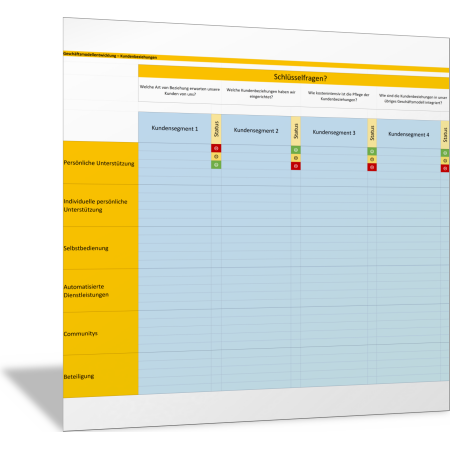Screen dimensions: 450x450
Task: Select the Kundensegment 1 header cell
Action: pos(175,128)
